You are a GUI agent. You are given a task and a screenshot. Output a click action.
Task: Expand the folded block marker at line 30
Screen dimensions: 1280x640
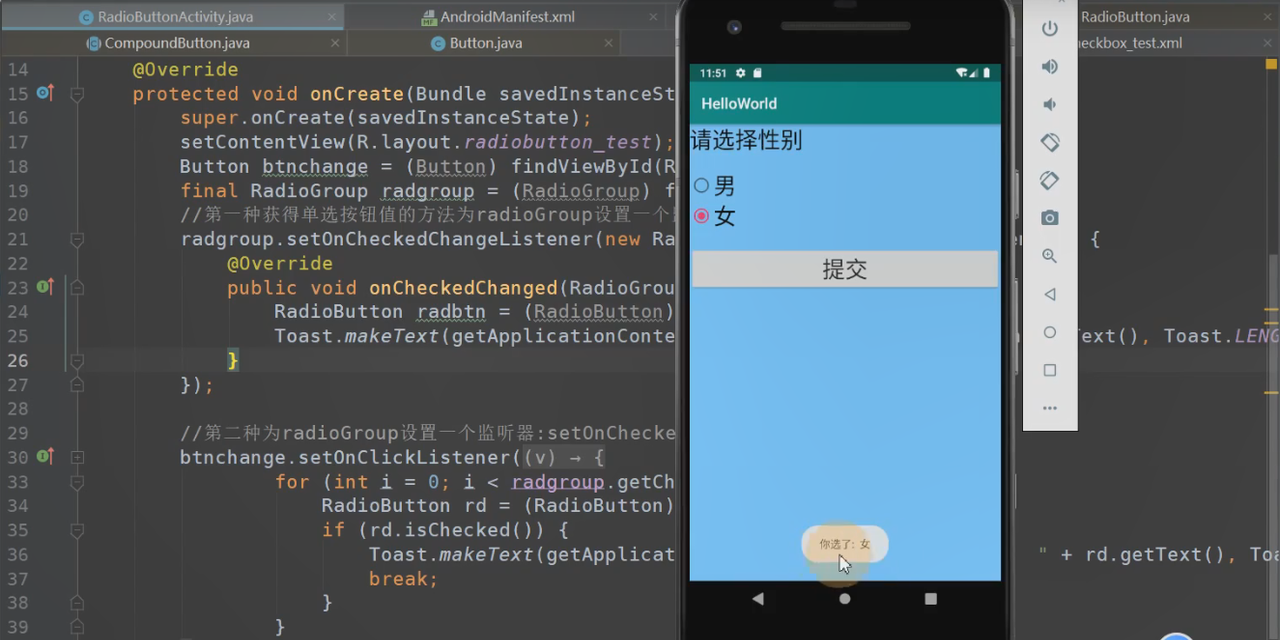pos(77,457)
